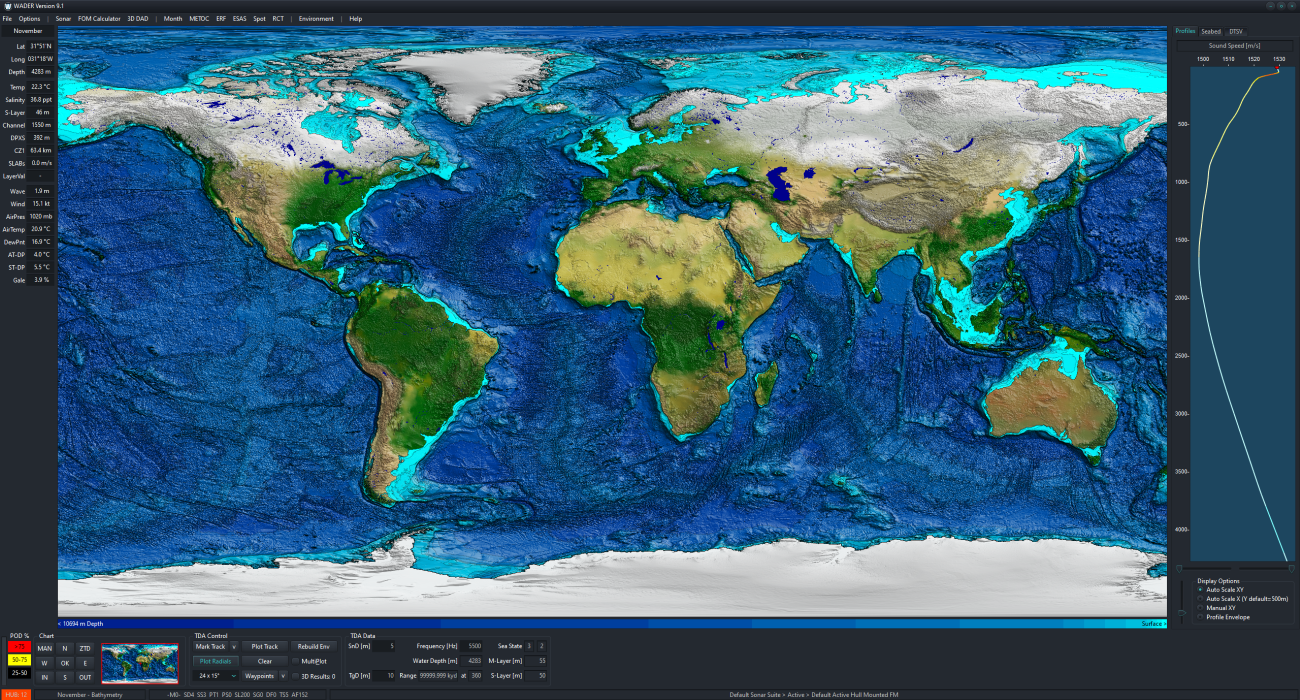Select the ZTD chart mode
1300x700 pixels.
[x=86, y=648]
